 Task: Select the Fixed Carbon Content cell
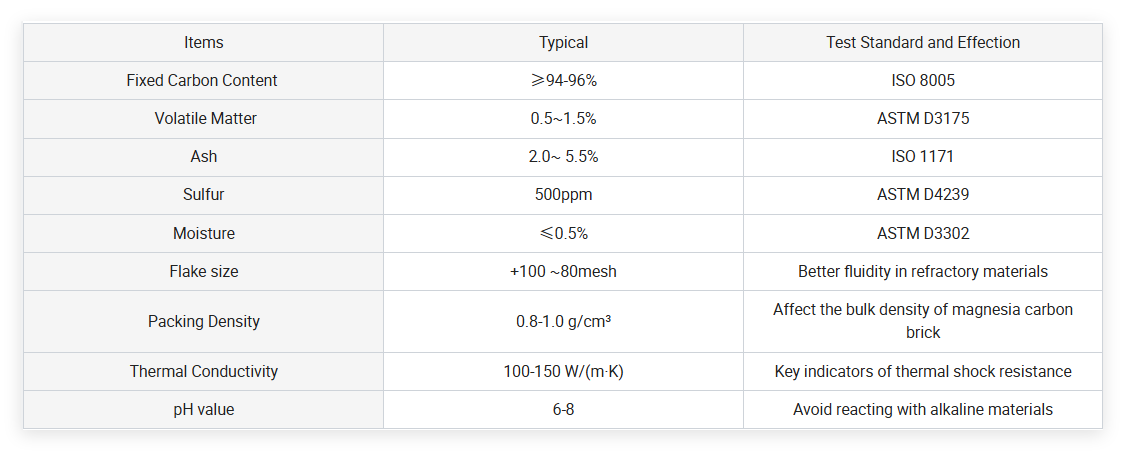point(202,80)
